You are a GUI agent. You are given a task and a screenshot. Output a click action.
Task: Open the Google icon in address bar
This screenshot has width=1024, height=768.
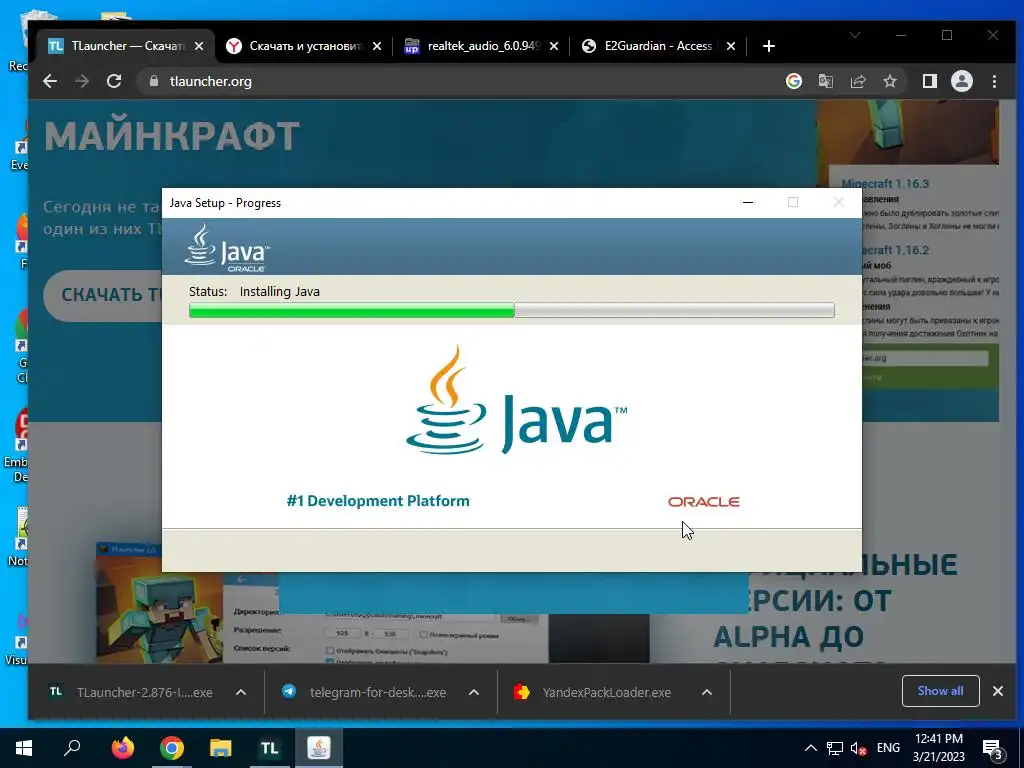tap(793, 81)
